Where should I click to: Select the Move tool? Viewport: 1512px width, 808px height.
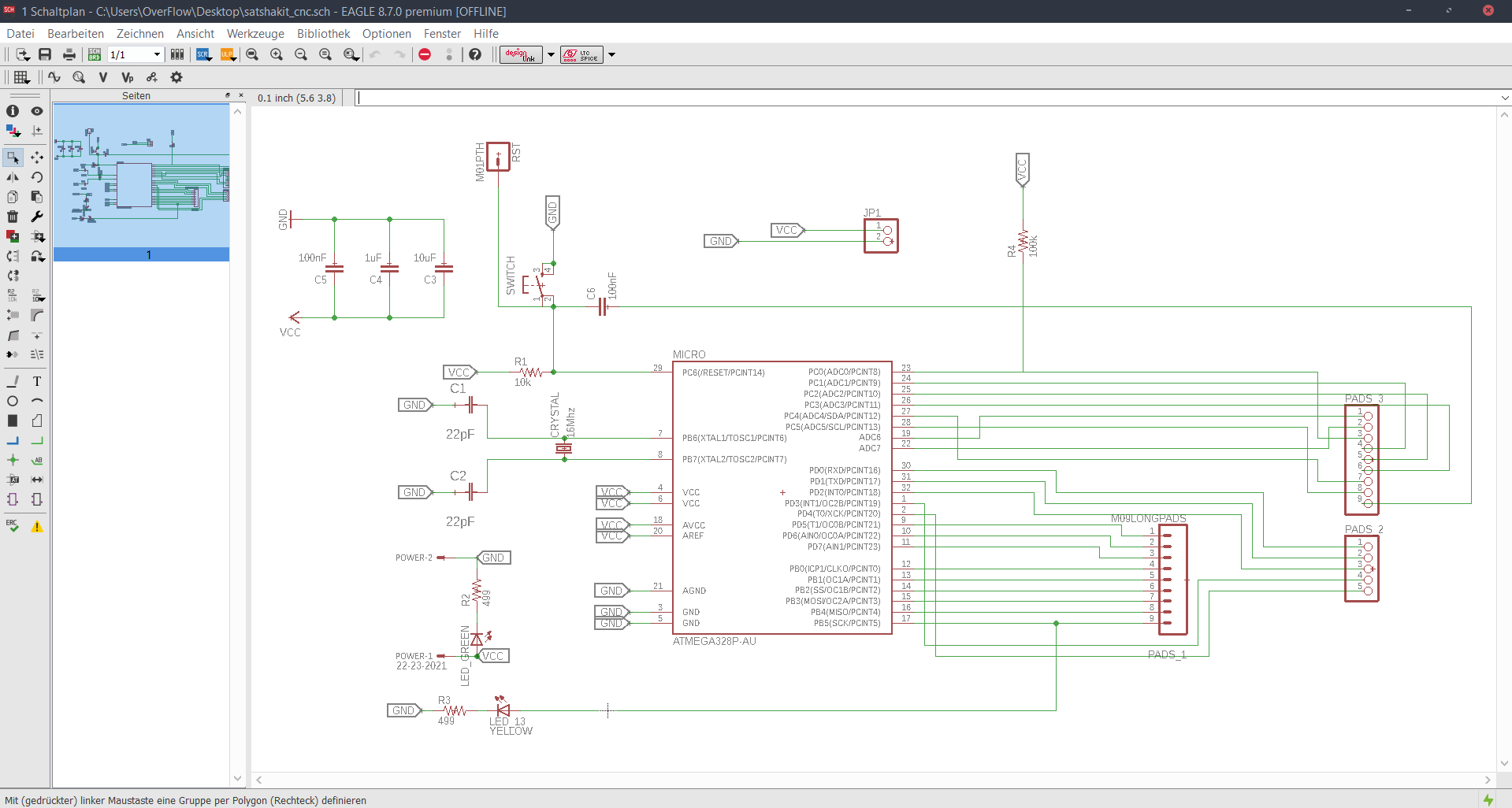pyautogui.click(x=37, y=158)
